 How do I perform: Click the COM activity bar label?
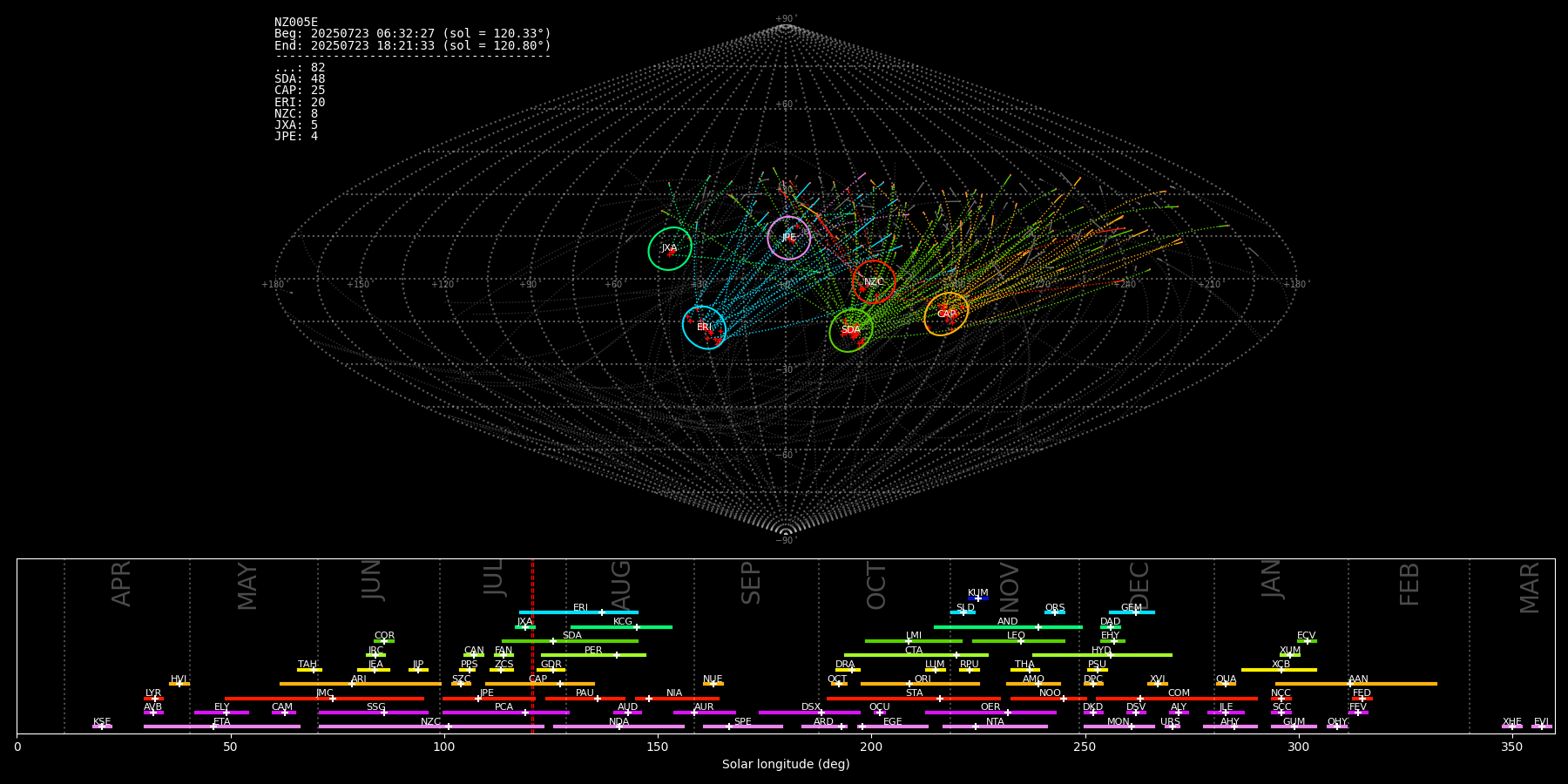click(x=1179, y=693)
